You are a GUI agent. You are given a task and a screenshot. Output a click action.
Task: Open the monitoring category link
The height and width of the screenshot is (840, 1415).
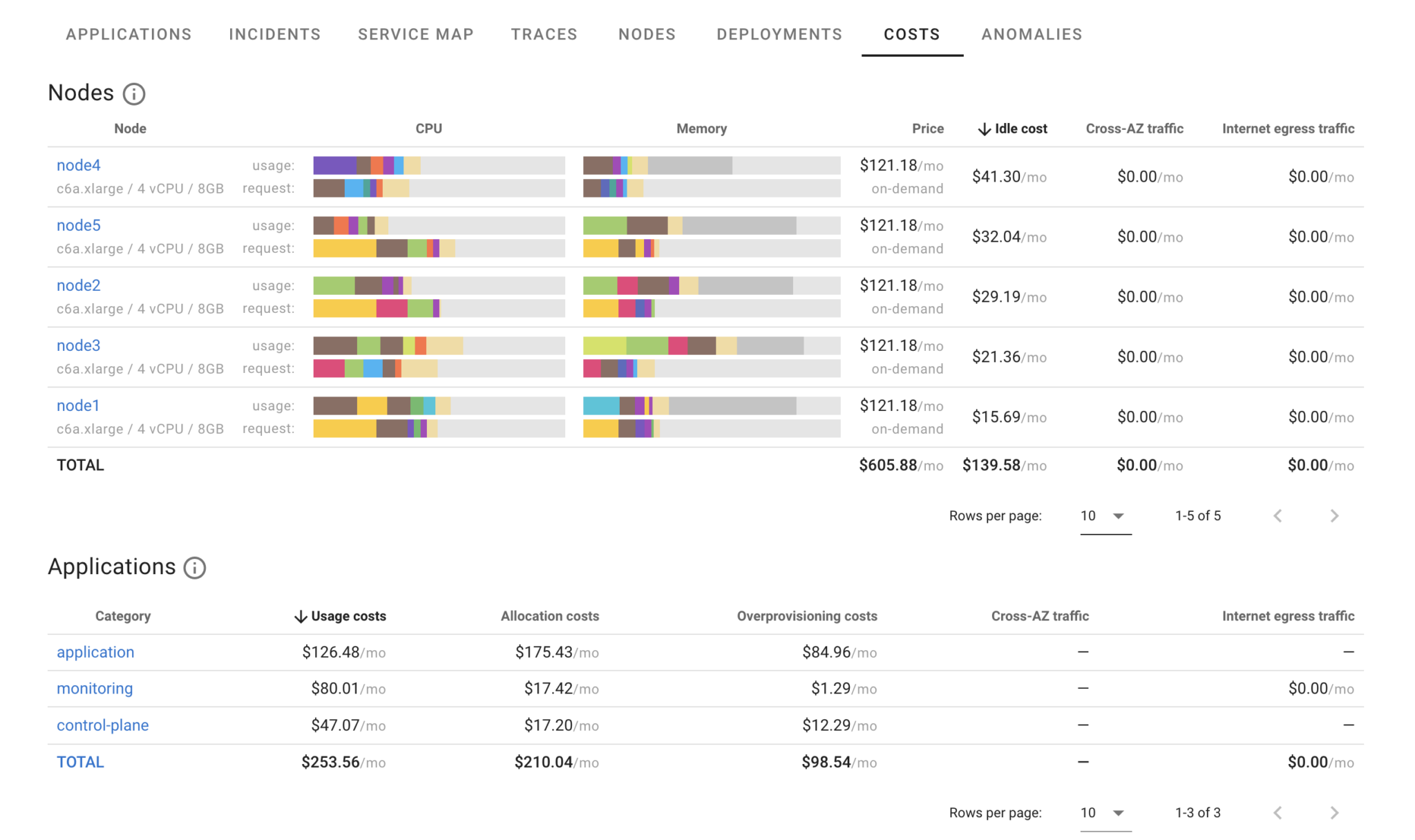95,688
